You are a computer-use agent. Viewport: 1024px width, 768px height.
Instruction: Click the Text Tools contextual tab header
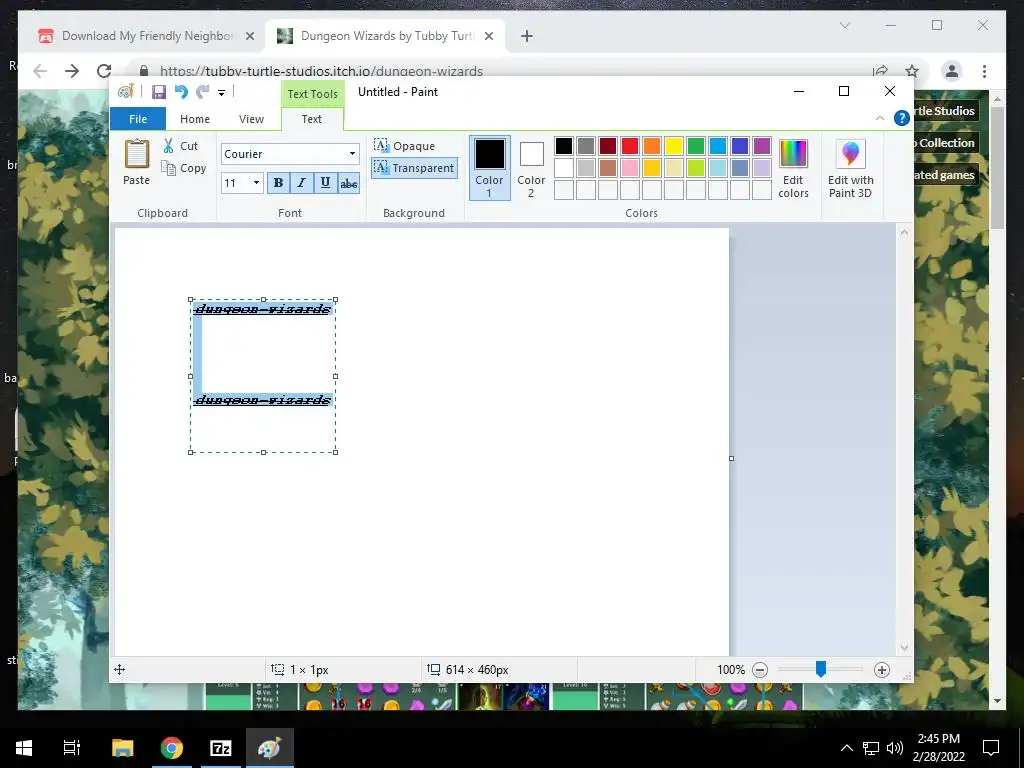[312, 94]
